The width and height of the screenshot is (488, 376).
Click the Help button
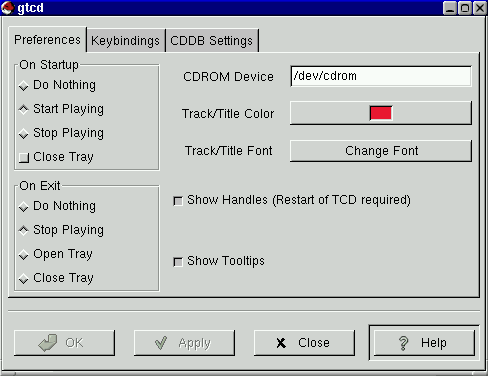(x=424, y=343)
